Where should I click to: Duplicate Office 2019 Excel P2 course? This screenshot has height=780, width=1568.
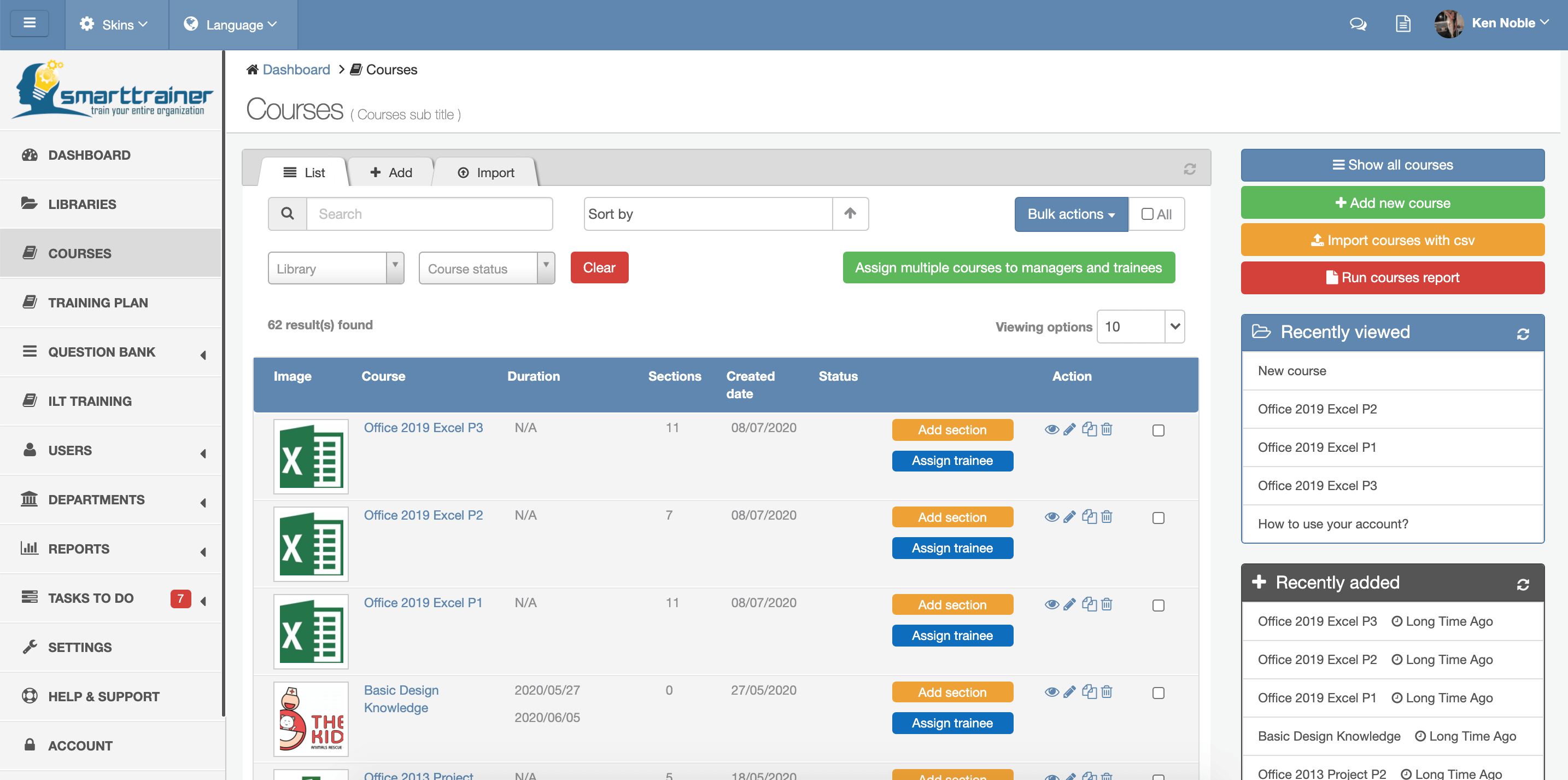tap(1089, 517)
